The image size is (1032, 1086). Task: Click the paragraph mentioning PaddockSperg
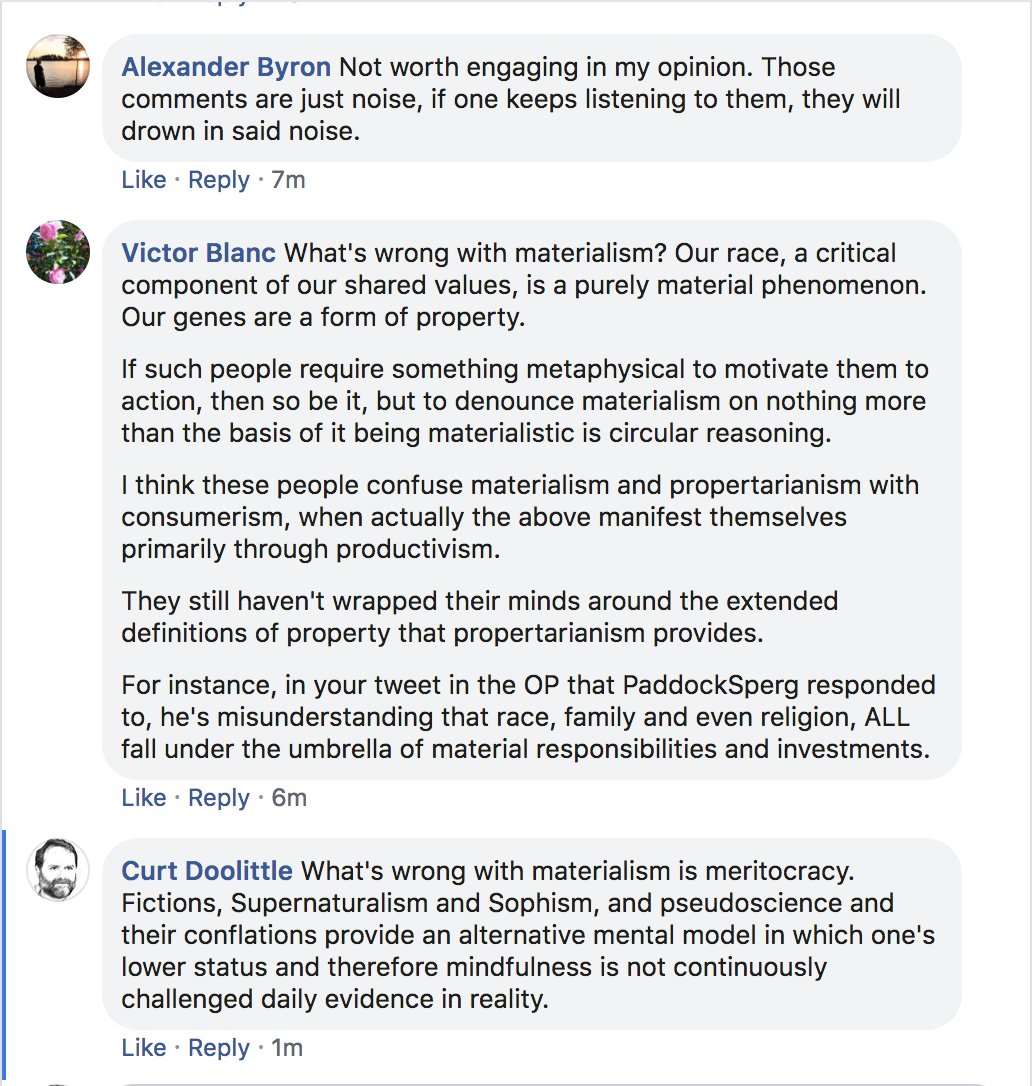pos(527,718)
